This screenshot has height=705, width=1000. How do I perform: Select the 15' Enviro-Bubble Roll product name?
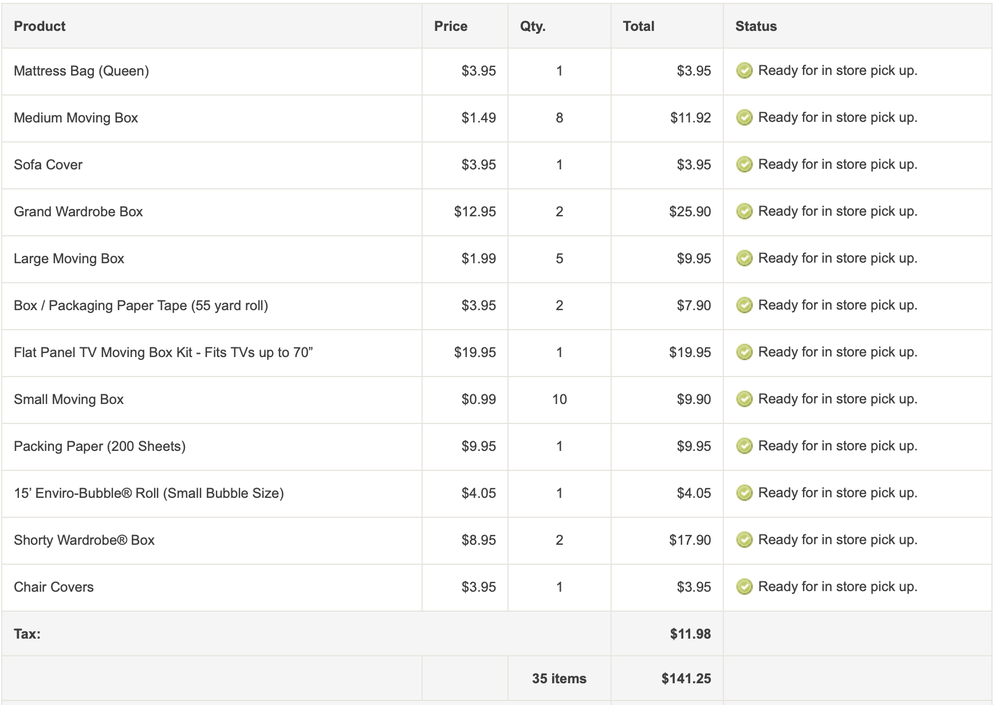point(149,493)
